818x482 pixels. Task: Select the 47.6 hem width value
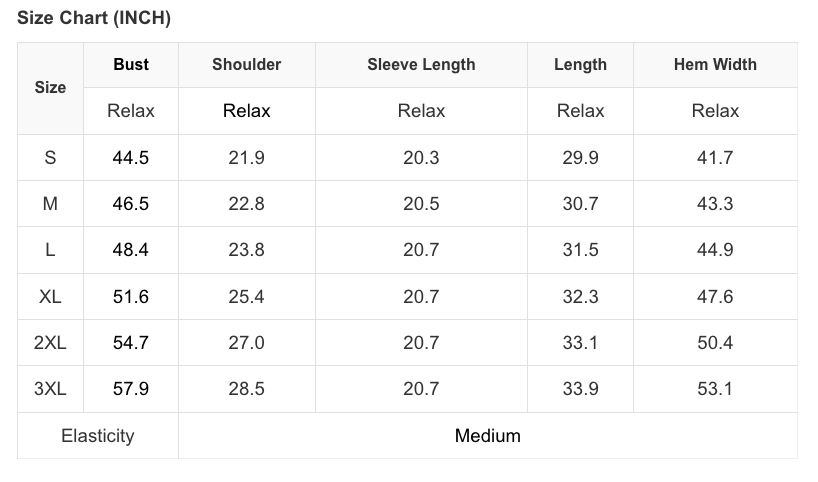[x=715, y=296]
